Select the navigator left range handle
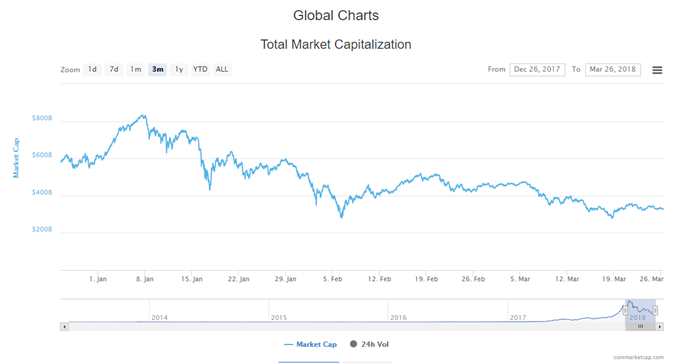Screen dimensions: 680x363 tap(625, 311)
